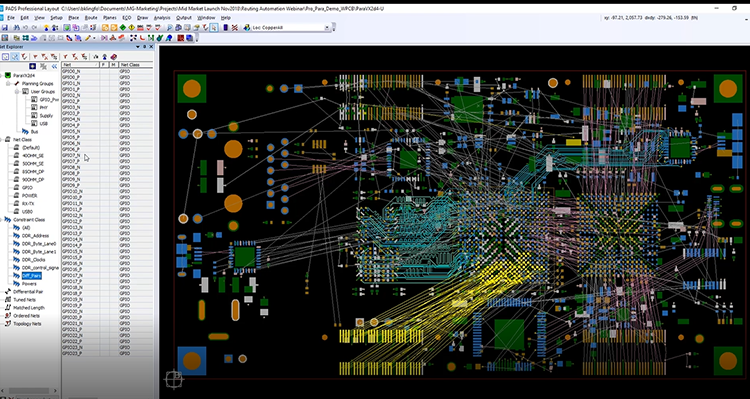The width and height of the screenshot is (750, 399).
Task: Click the magnifier zoom icon
Action: (170, 28)
